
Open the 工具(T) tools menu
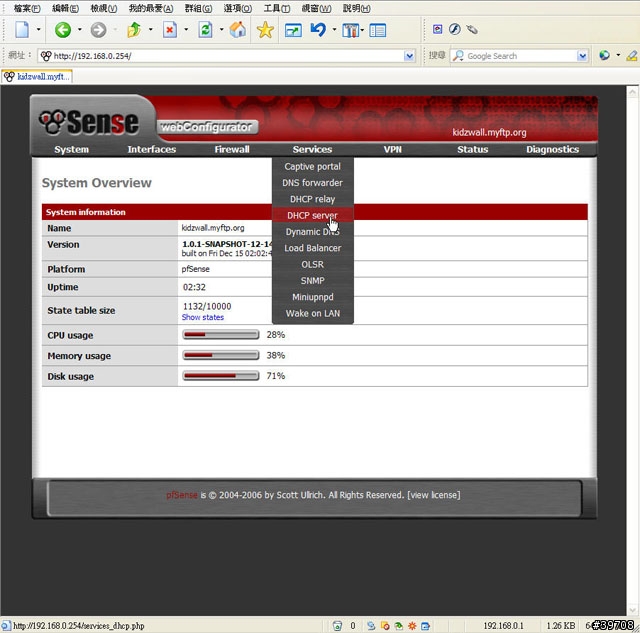276,8
